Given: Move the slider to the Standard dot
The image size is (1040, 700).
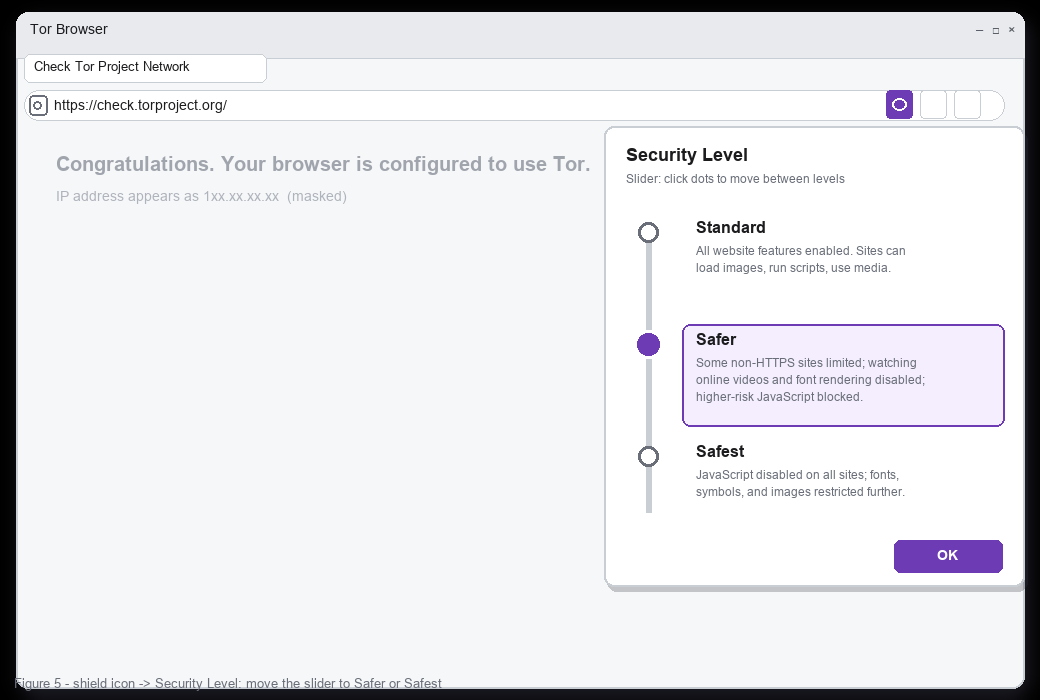Looking at the screenshot, I should click(648, 232).
